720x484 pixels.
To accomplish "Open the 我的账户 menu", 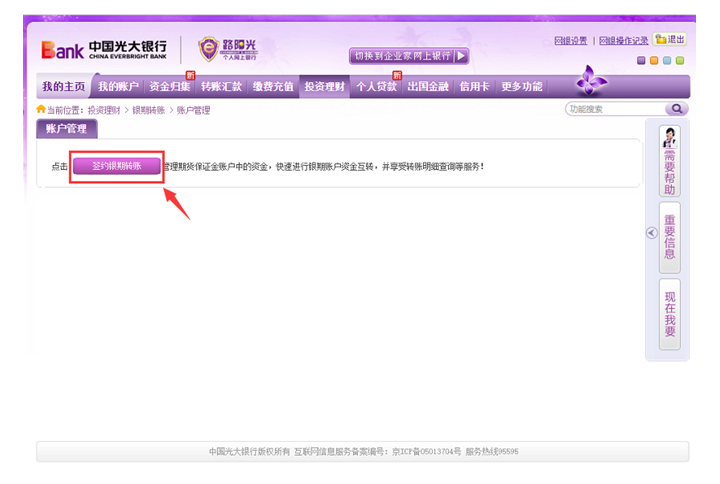I will (x=118, y=87).
